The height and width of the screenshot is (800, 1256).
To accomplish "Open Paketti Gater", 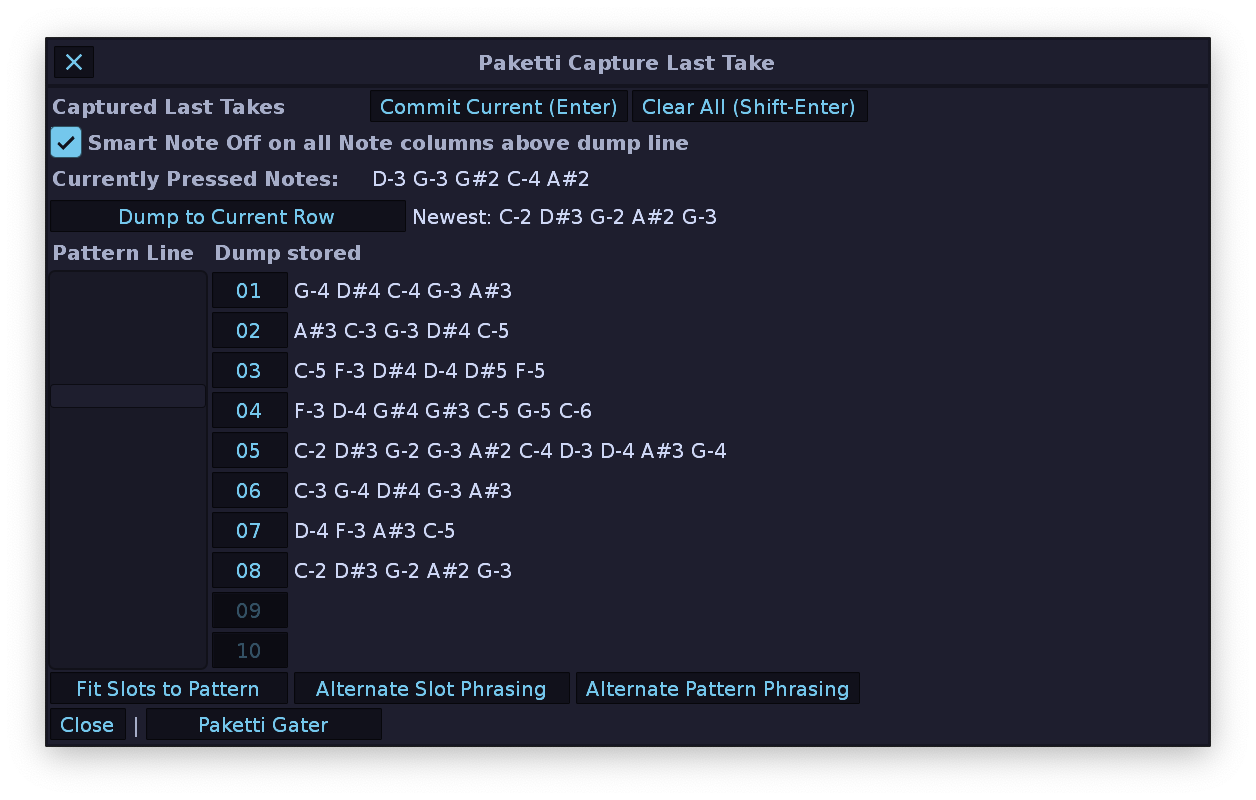I will tap(263, 725).
